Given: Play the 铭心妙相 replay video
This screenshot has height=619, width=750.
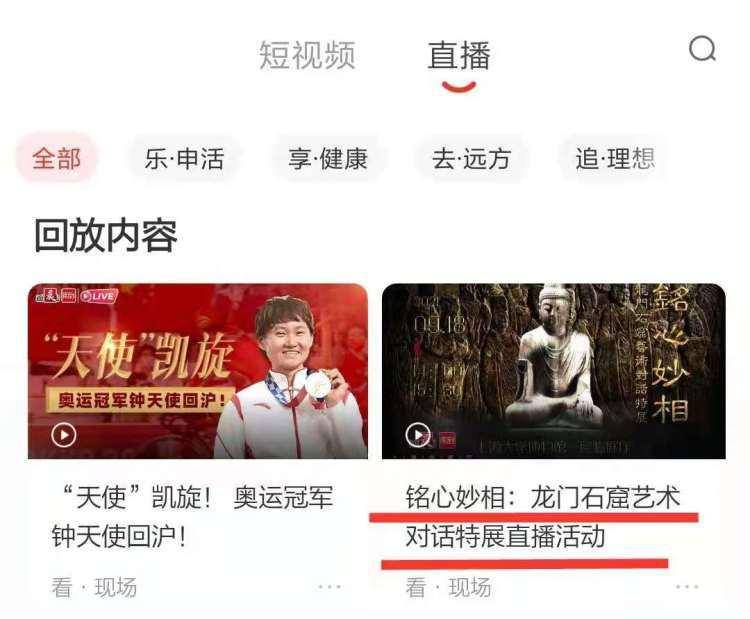Looking at the screenshot, I should [x=418, y=435].
